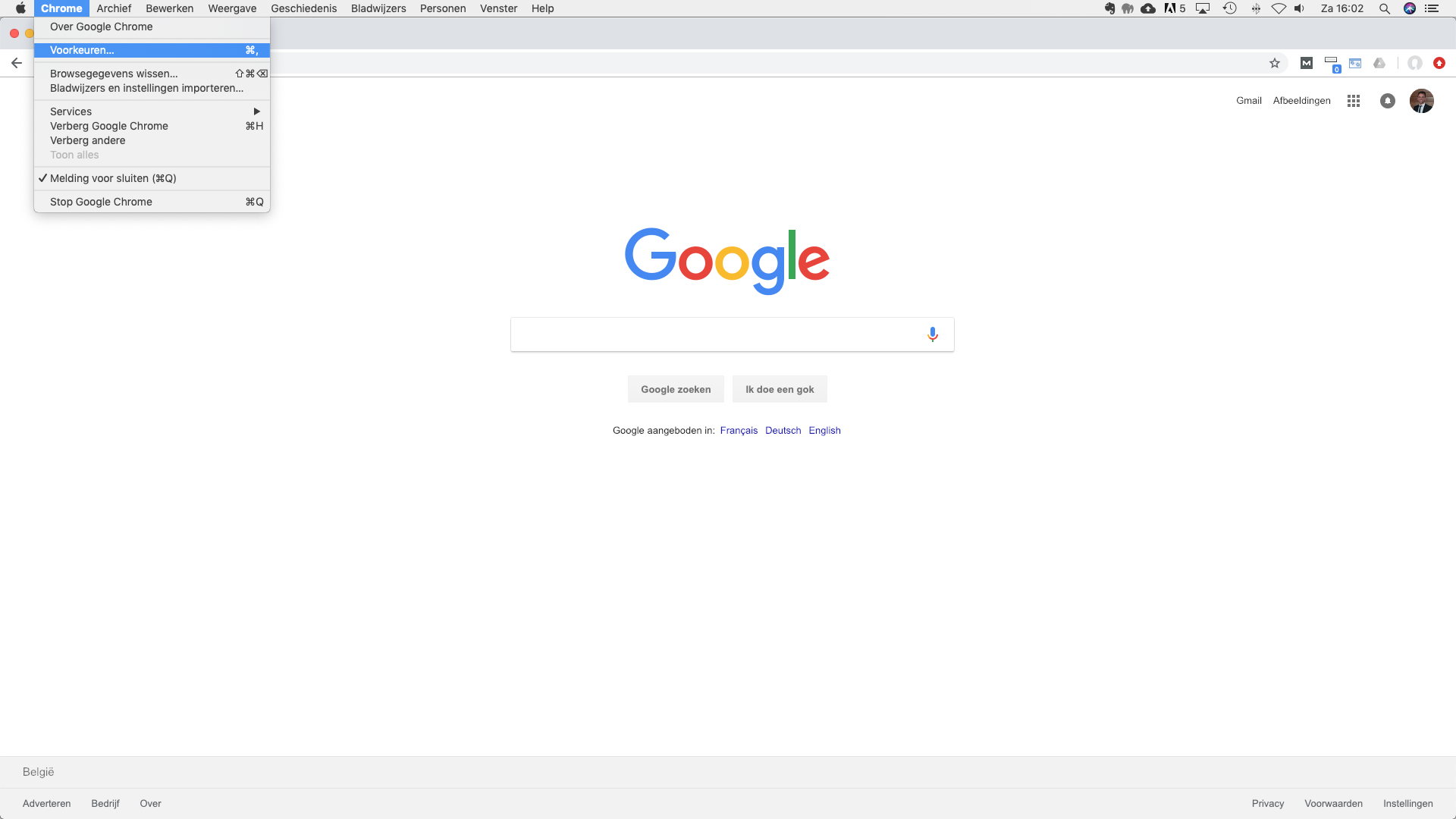Open the Bedrijf footer link
The height and width of the screenshot is (819, 1456).
click(105, 804)
